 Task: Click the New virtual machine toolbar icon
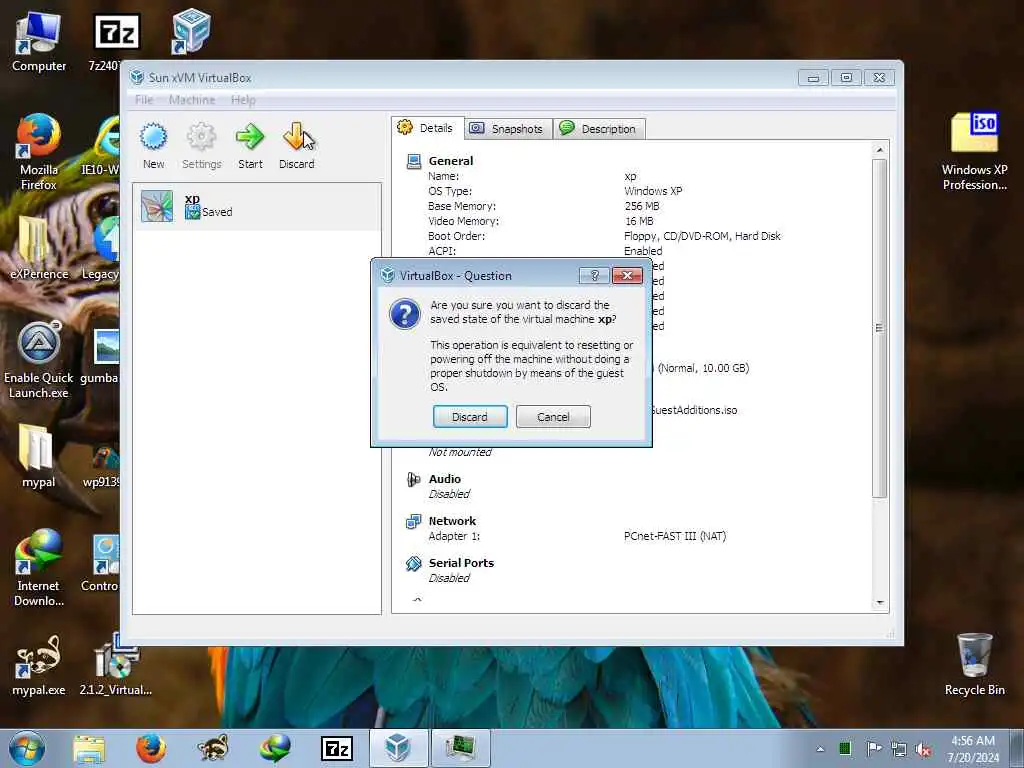click(153, 146)
